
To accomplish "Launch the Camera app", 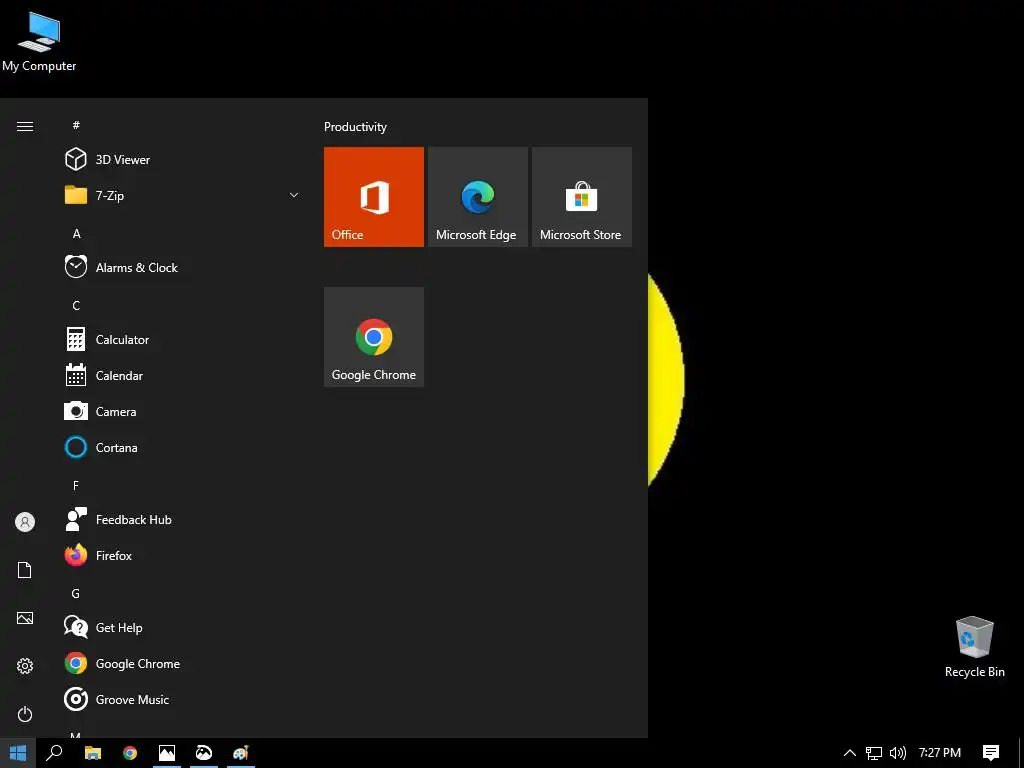I will click(182, 411).
